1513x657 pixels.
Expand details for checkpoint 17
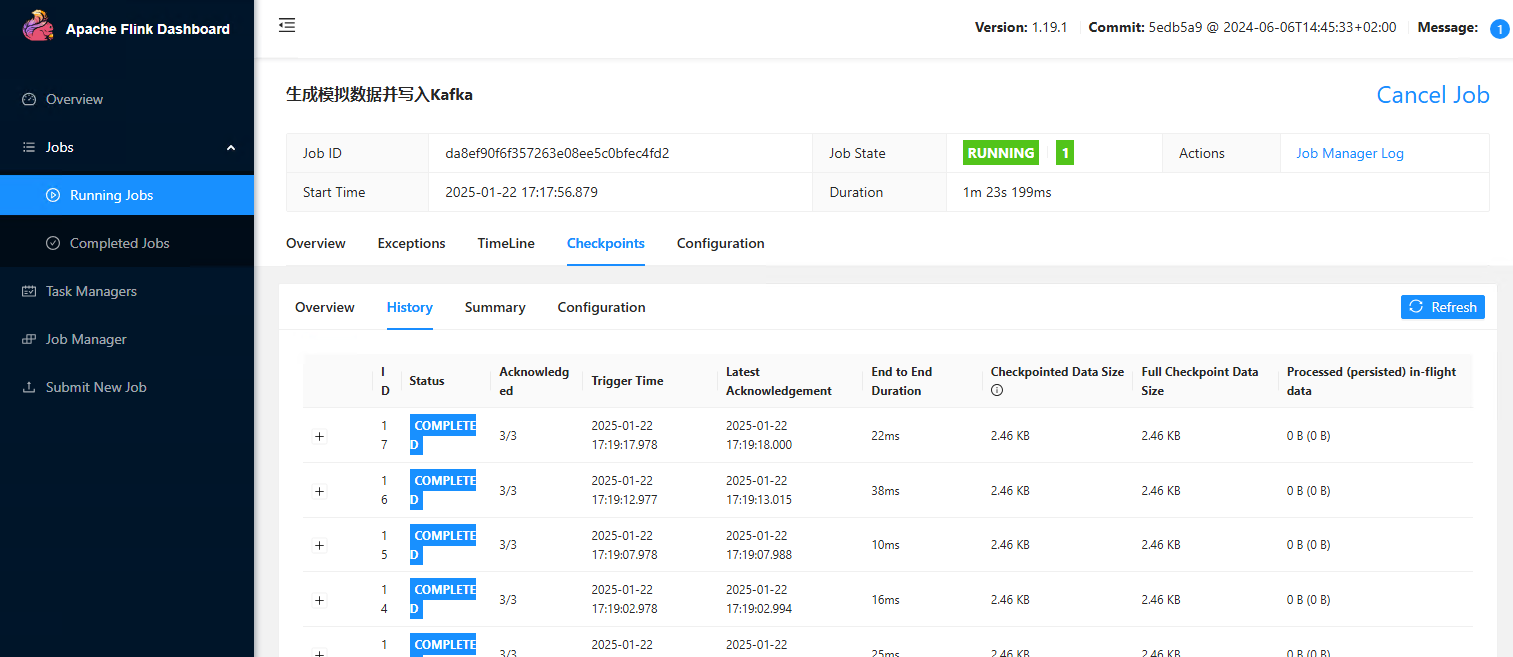tap(320, 436)
